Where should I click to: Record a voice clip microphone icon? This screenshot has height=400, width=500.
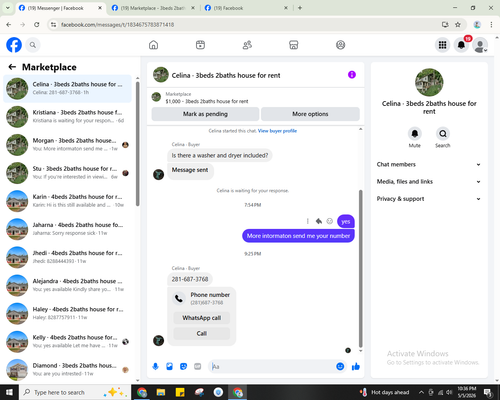click(x=155, y=367)
